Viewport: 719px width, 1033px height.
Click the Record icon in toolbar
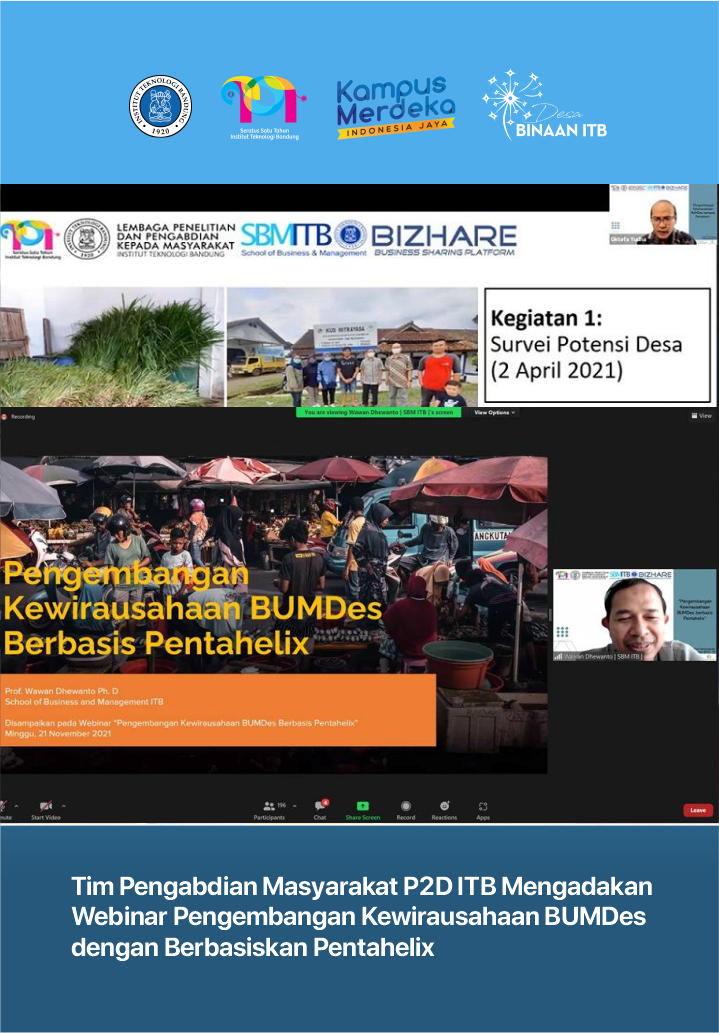point(405,806)
